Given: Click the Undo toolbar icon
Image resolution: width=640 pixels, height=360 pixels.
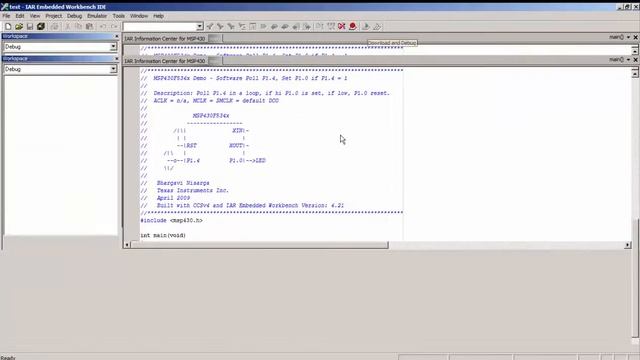Looking at the screenshot, I should point(102,27).
